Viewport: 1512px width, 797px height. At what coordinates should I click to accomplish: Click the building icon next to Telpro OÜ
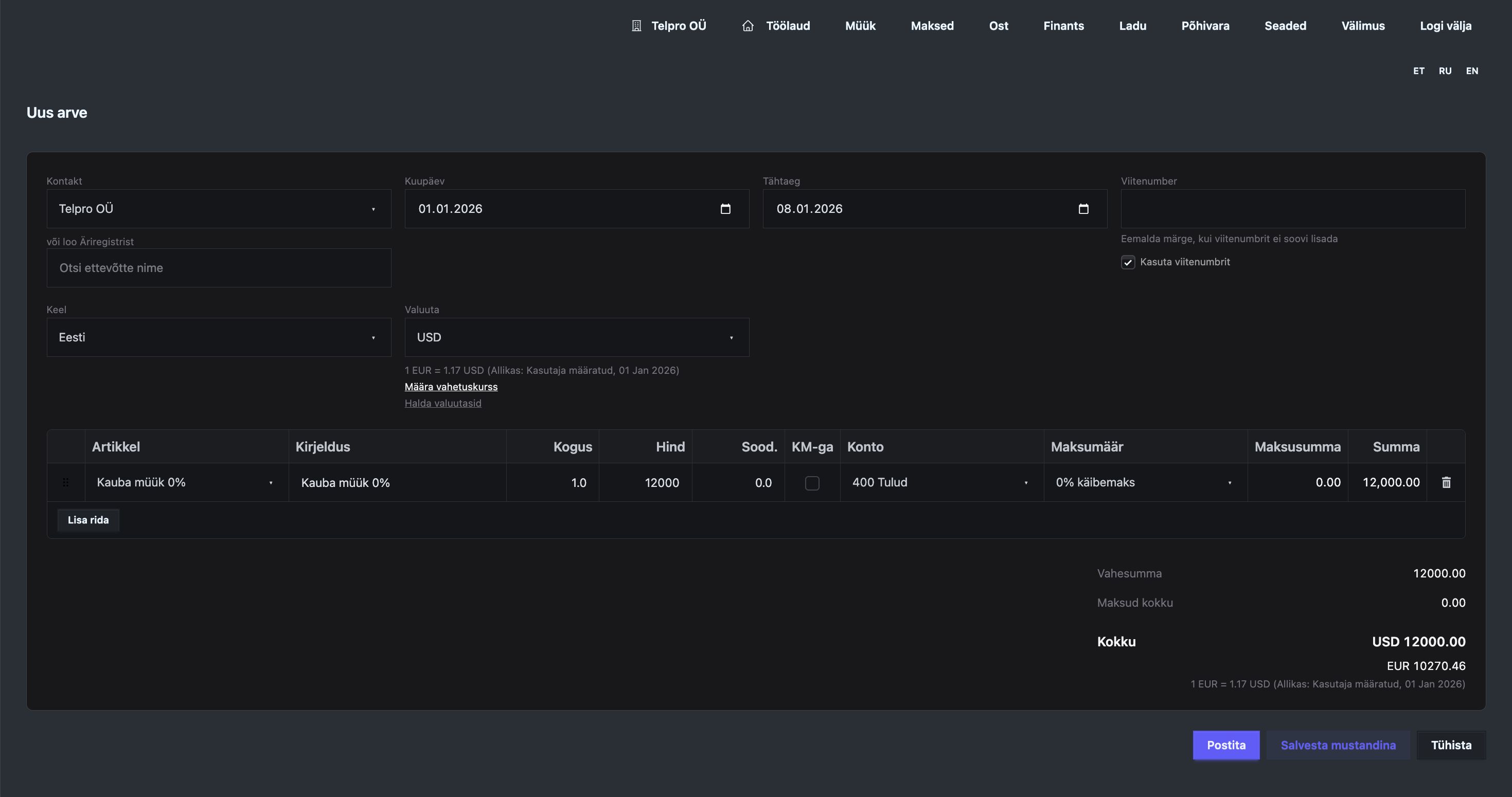tap(636, 26)
